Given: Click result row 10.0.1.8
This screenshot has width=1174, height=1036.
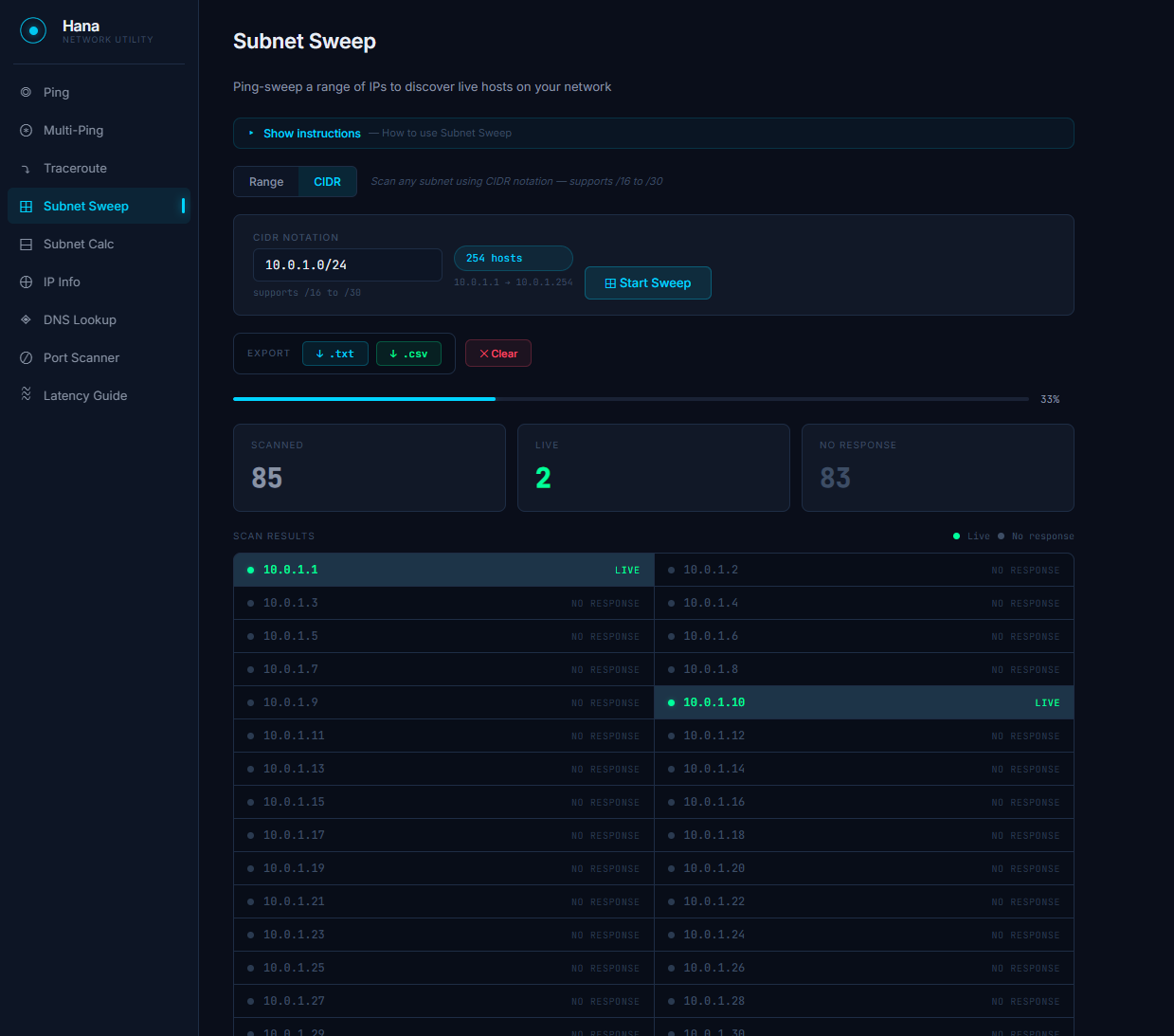Looking at the screenshot, I should coord(864,669).
